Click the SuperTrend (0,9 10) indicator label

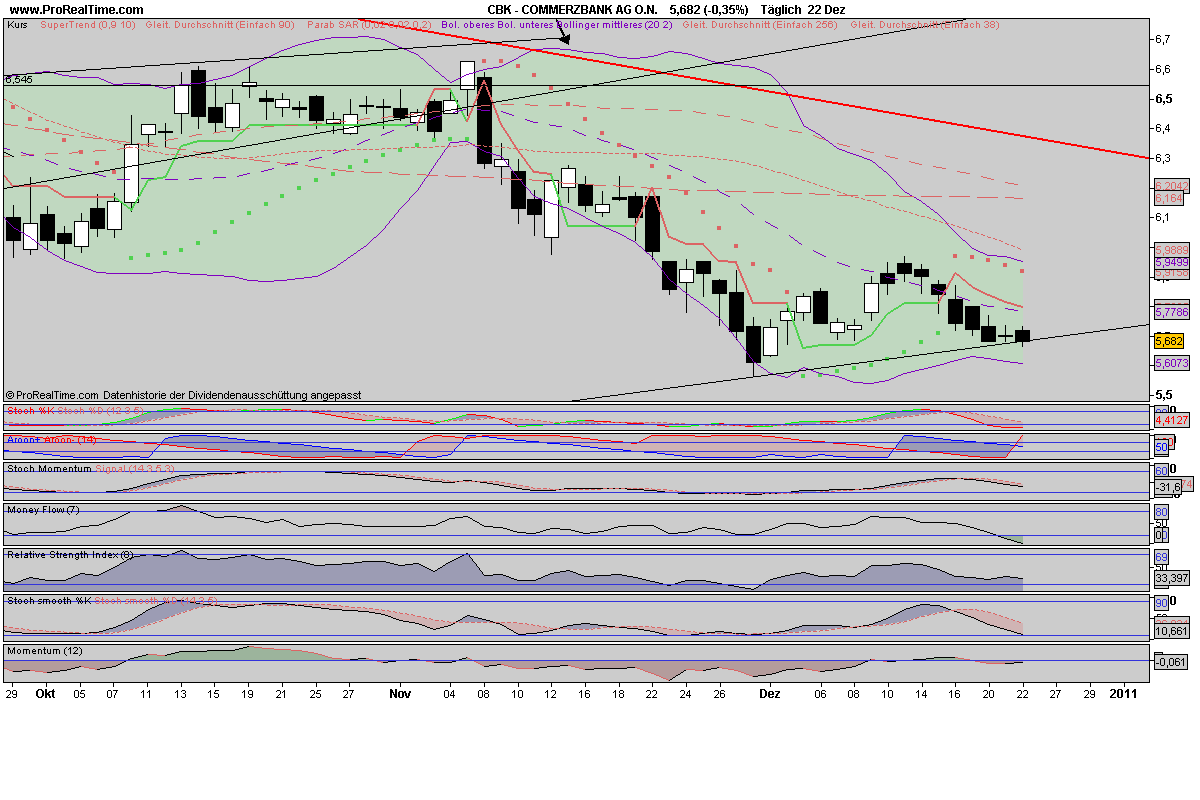[89, 23]
